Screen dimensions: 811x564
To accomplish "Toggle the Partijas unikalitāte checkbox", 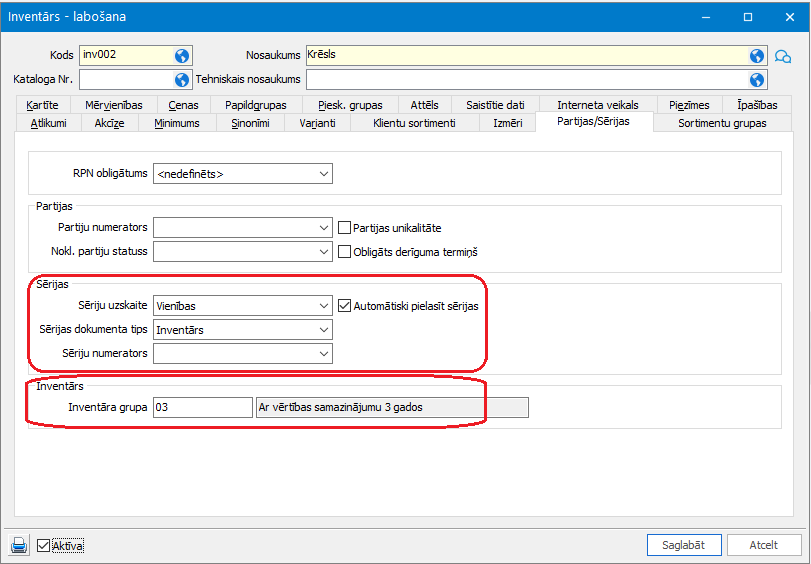I will 344,228.
